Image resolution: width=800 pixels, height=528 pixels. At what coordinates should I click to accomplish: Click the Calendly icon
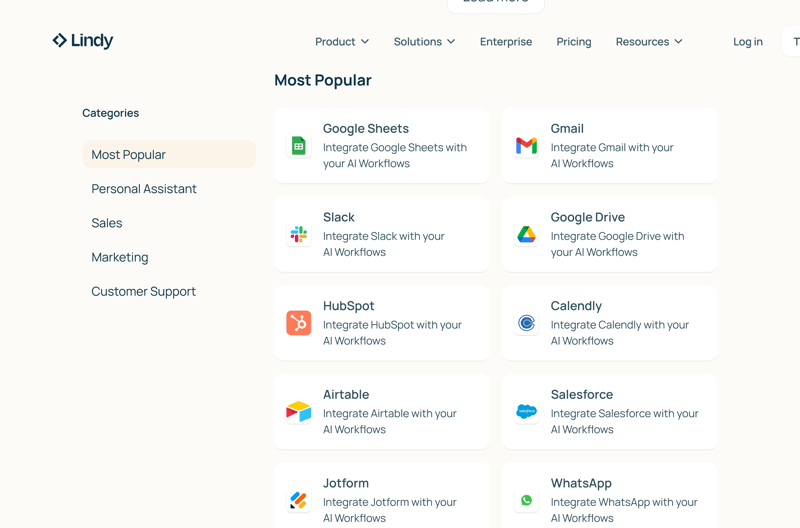(x=526, y=323)
